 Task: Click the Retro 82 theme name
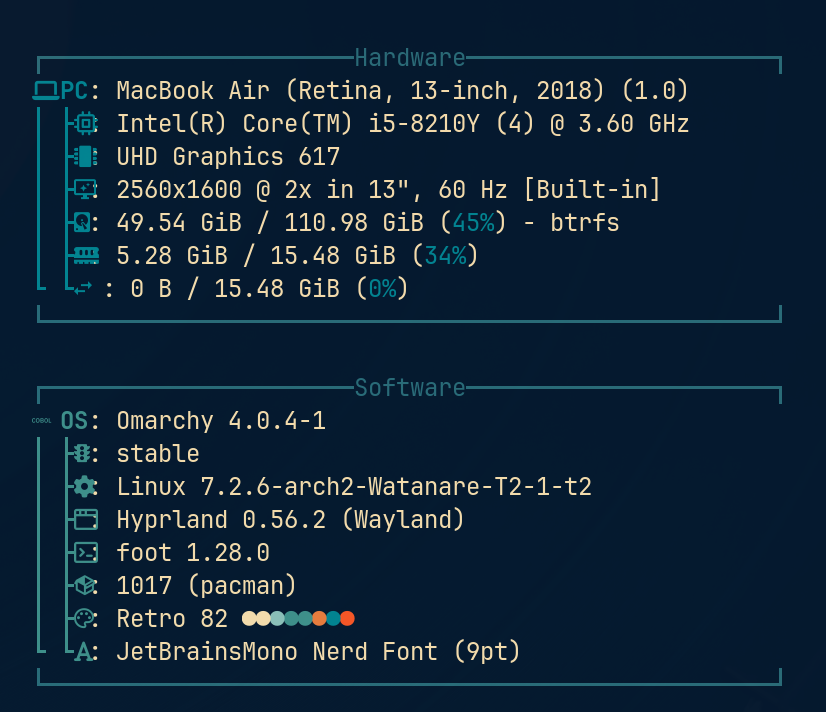click(172, 618)
